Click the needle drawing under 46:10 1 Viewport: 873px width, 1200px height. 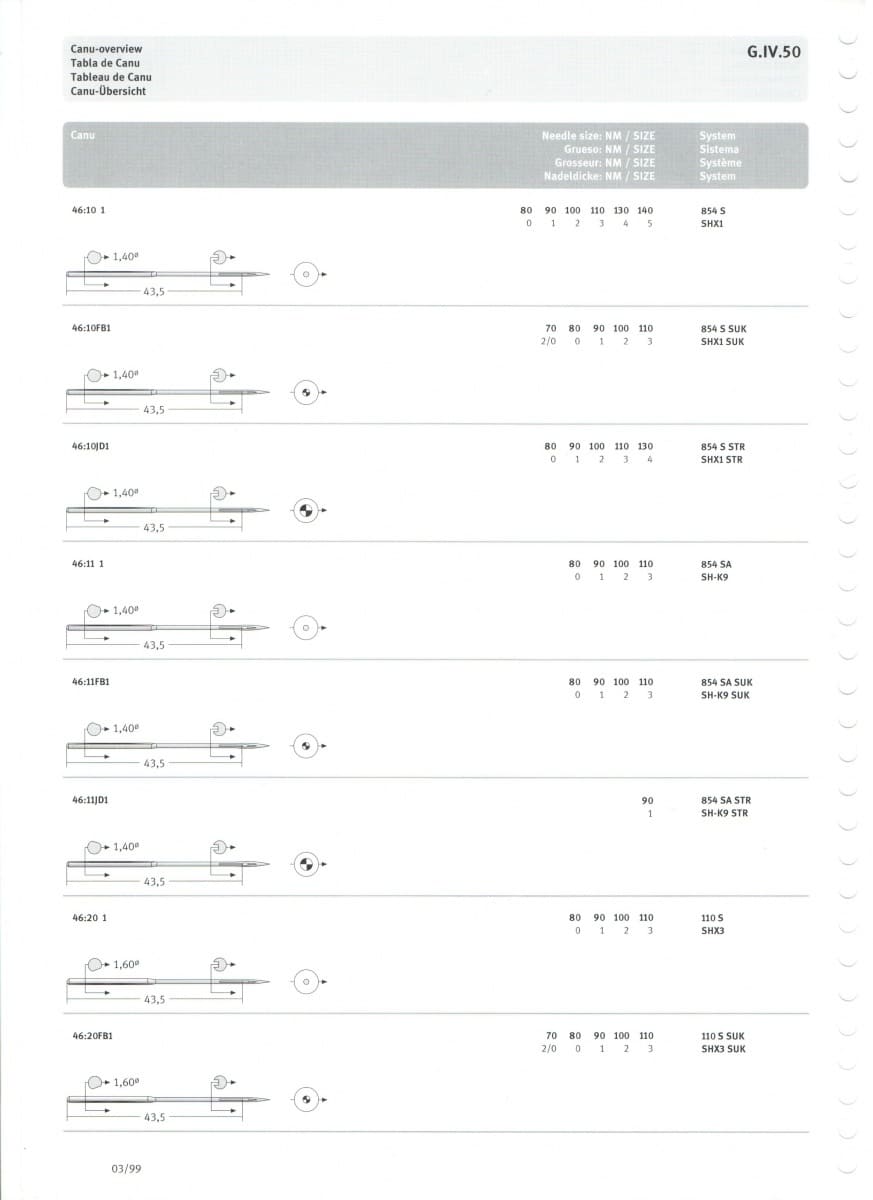(168, 274)
